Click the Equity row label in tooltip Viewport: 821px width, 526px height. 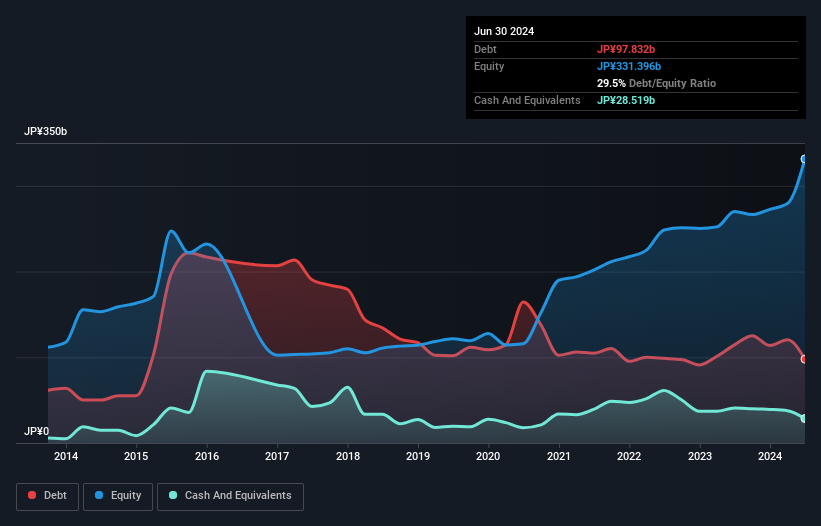point(489,66)
